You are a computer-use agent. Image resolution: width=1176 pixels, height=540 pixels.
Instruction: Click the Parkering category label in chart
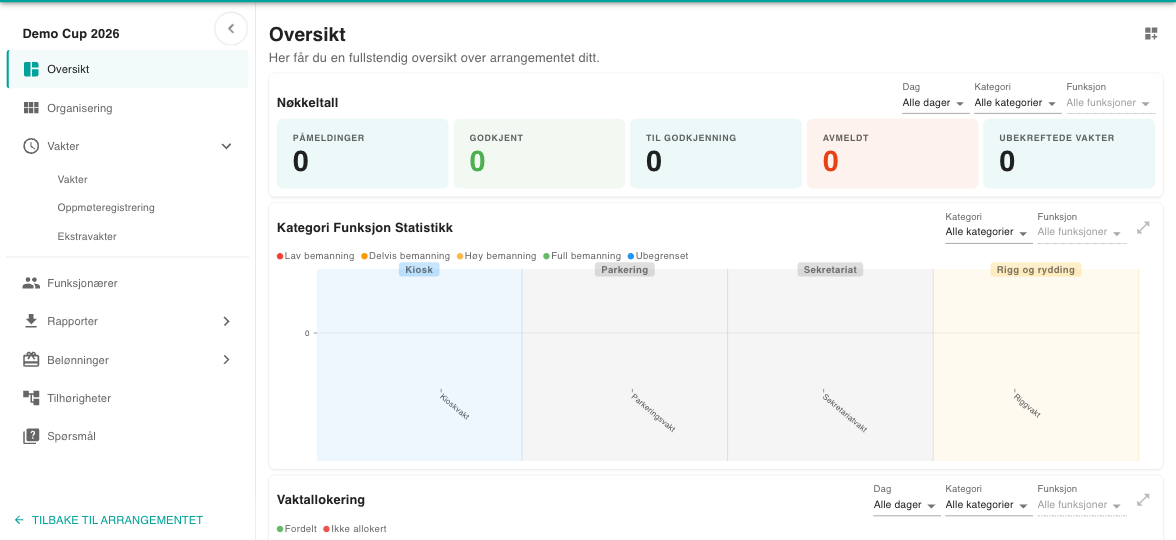click(x=625, y=269)
